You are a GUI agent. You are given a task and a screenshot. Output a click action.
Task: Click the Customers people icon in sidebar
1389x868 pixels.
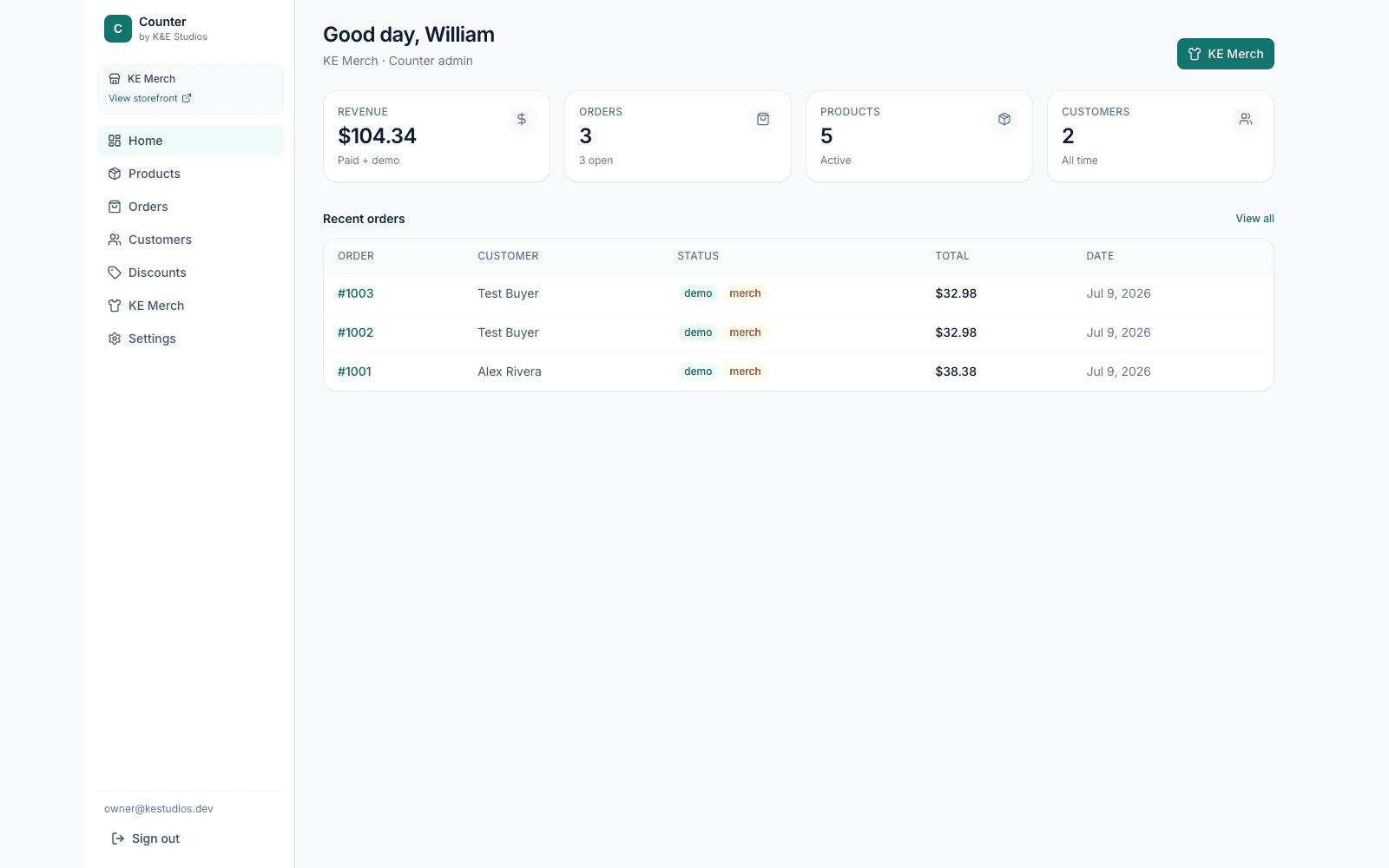[x=115, y=240]
